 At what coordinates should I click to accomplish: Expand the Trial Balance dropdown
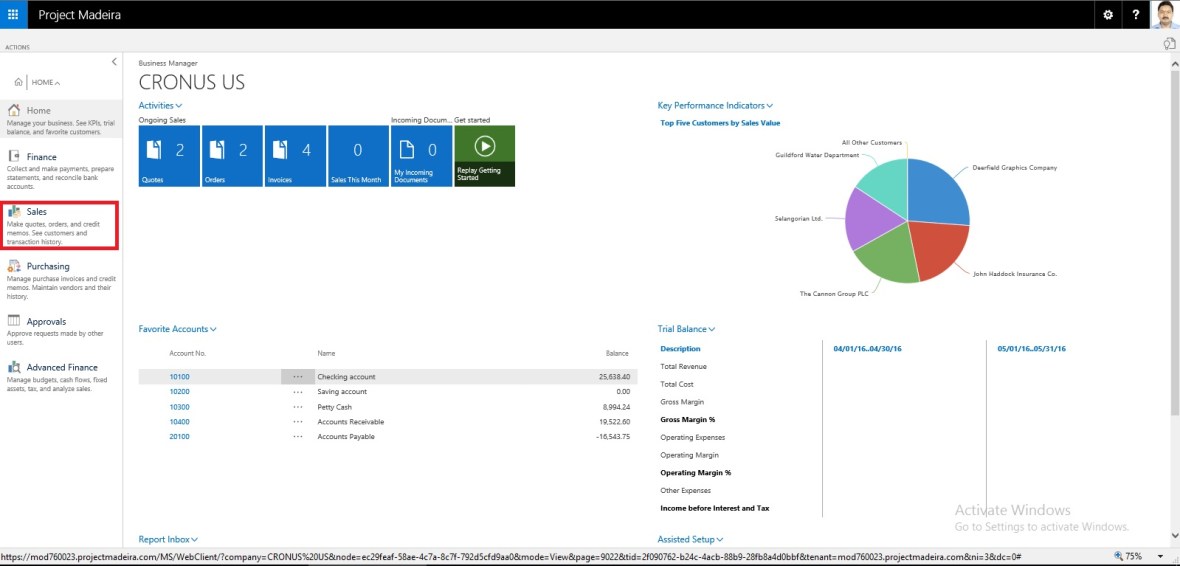pos(686,329)
